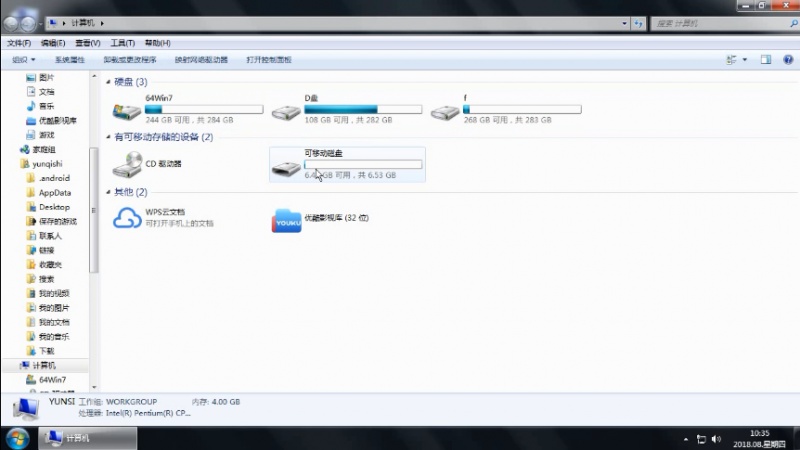Viewport: 800px width, 450px height.
Task: Click 打开控制面板 toolbar button
Action: (x=269, y=60)
